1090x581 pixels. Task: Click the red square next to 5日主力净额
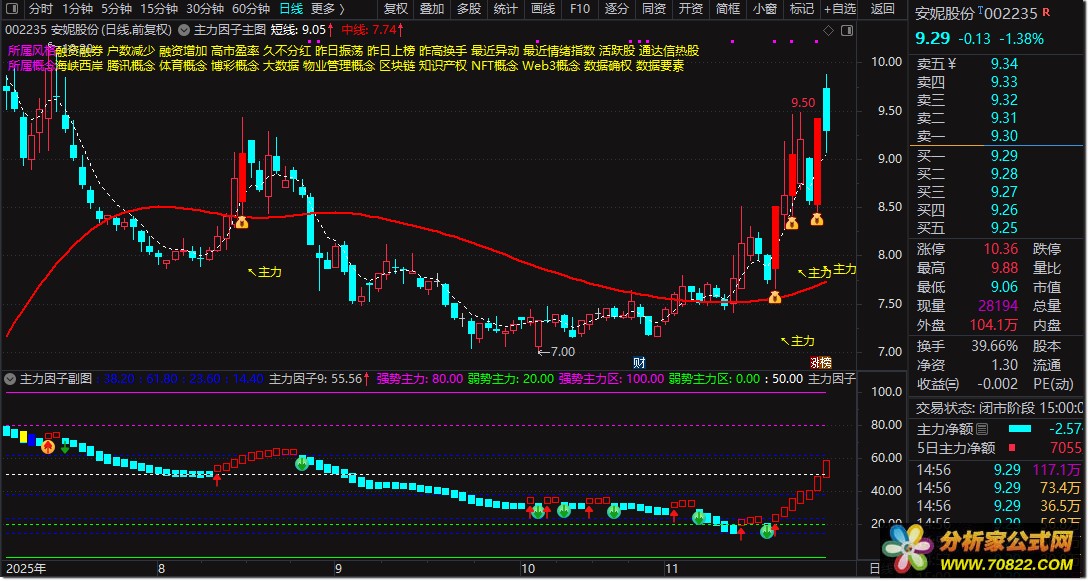(1012, 448)
